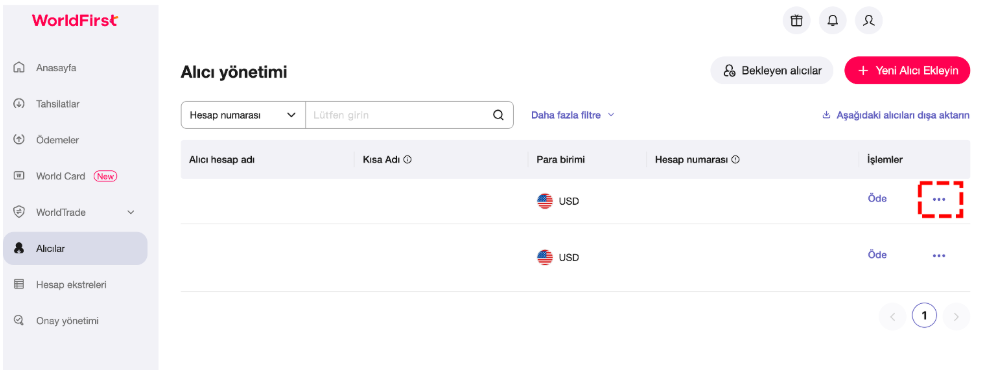Click Aşağıdaki alıcıları dışa aktarın link
The width and height of the screenshot is (986, 370).
point(895,115)
